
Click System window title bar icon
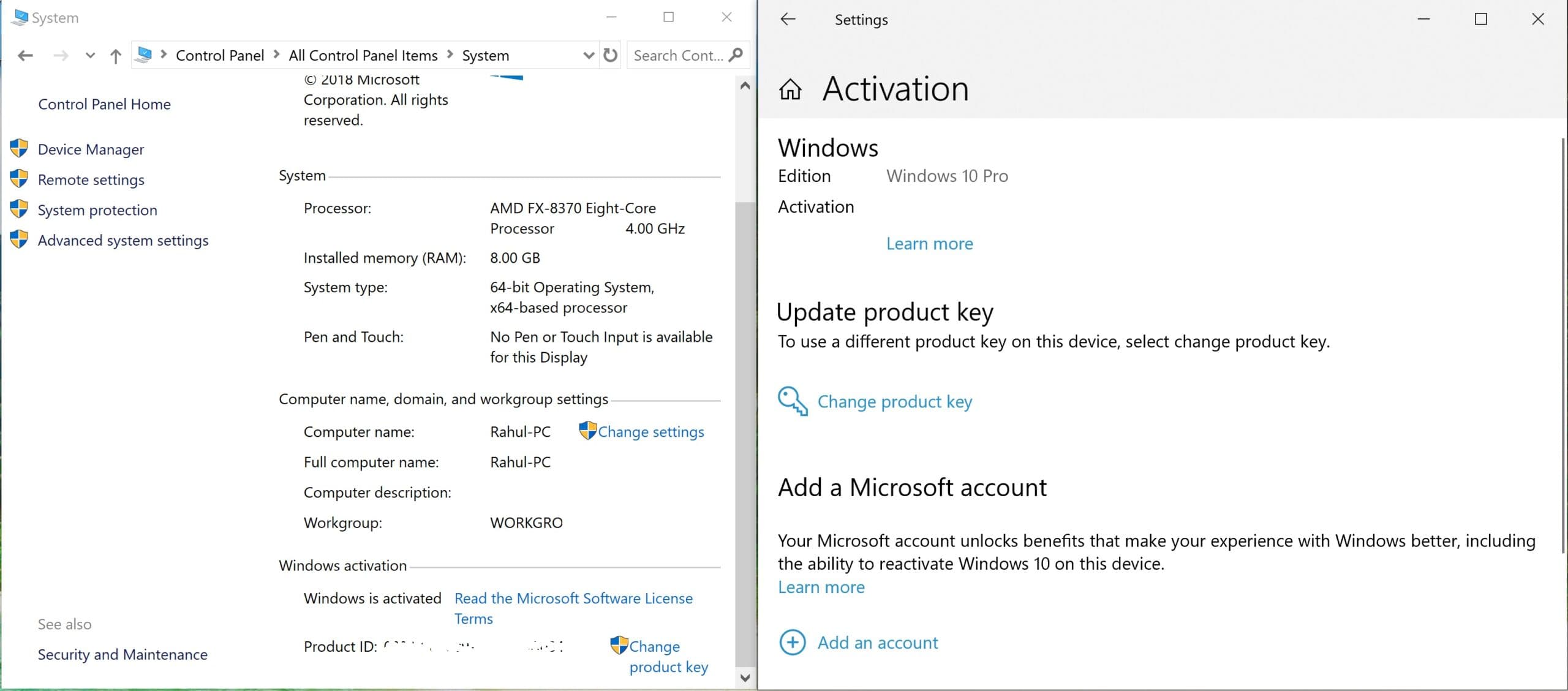coord(20,17)
